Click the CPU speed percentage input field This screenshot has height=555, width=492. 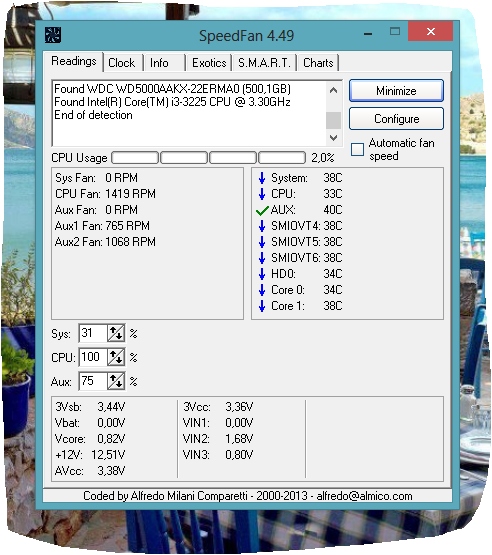pyautogui.click(x=93, y=357)
